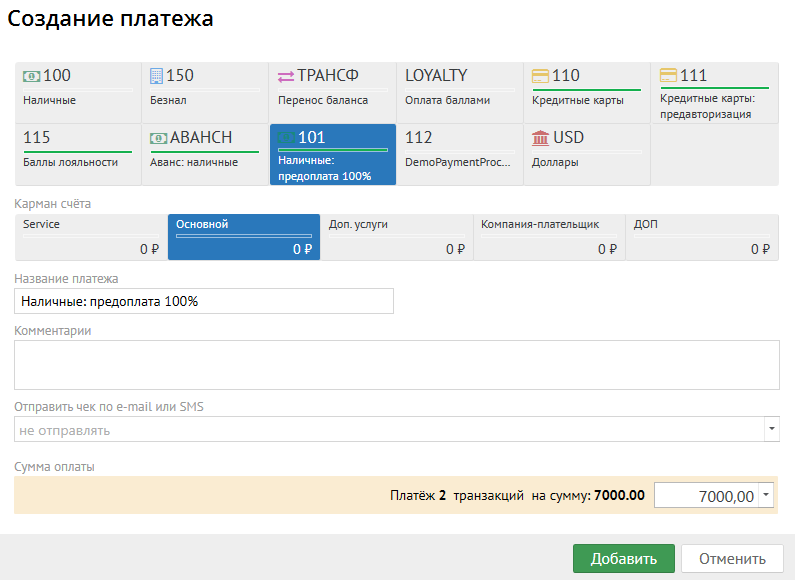Viewport: 795px width, 580px height.
Task: Choose the Компания-плательщик pocket
Action: 549,237
